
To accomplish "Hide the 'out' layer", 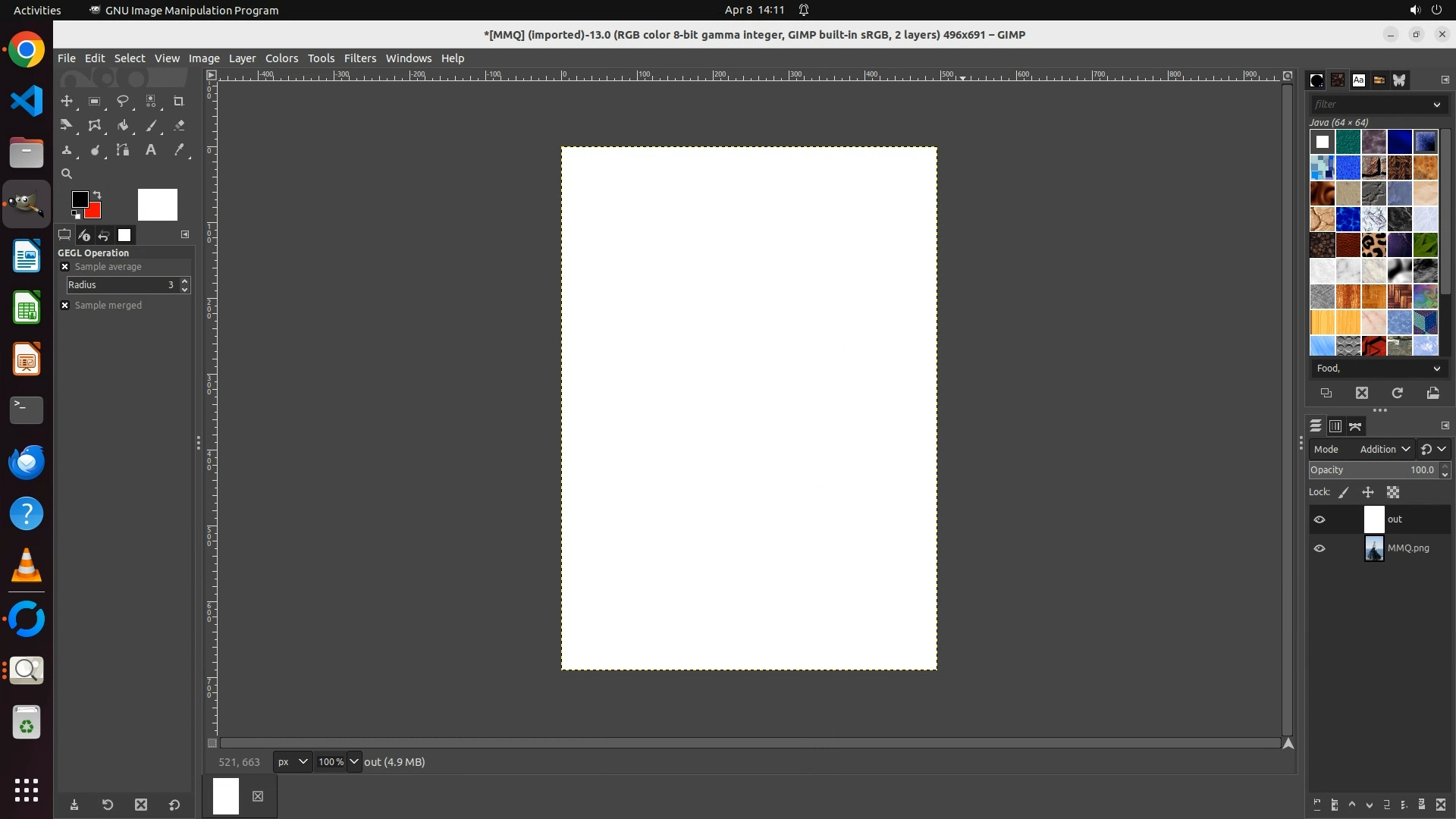I will (1319, 519).
